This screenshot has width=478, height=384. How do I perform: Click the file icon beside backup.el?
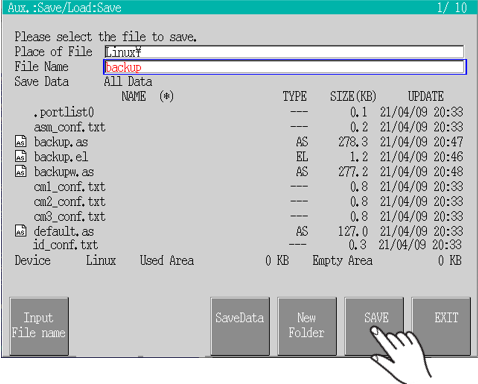21,156
